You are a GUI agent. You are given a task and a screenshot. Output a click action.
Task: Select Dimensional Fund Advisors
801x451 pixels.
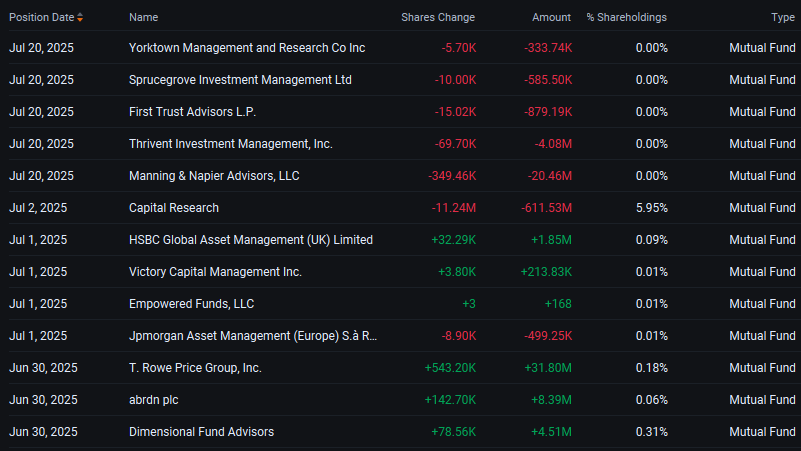tap(201, 432)
